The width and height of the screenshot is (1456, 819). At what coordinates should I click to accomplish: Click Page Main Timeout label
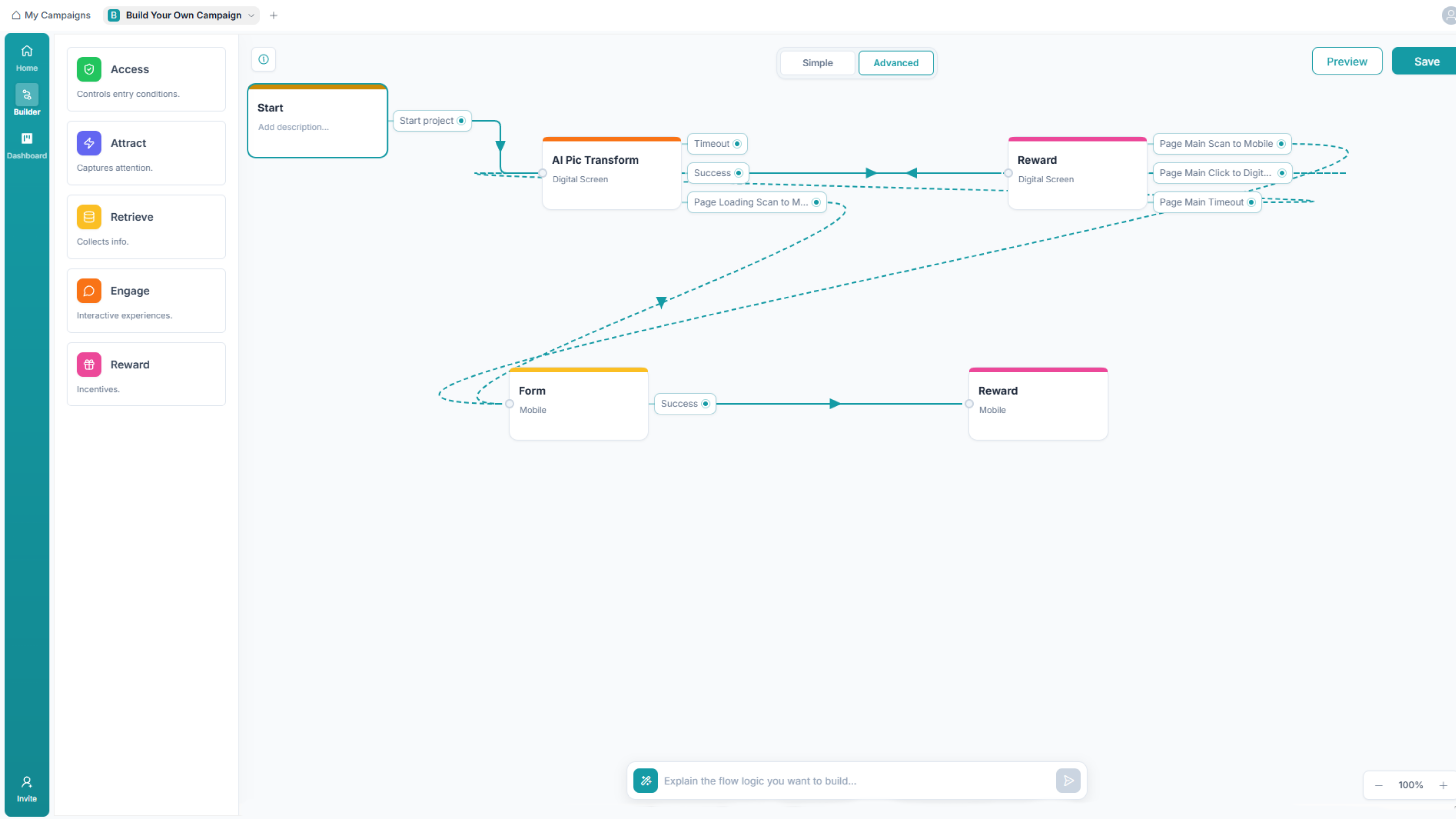point(1202,202)
